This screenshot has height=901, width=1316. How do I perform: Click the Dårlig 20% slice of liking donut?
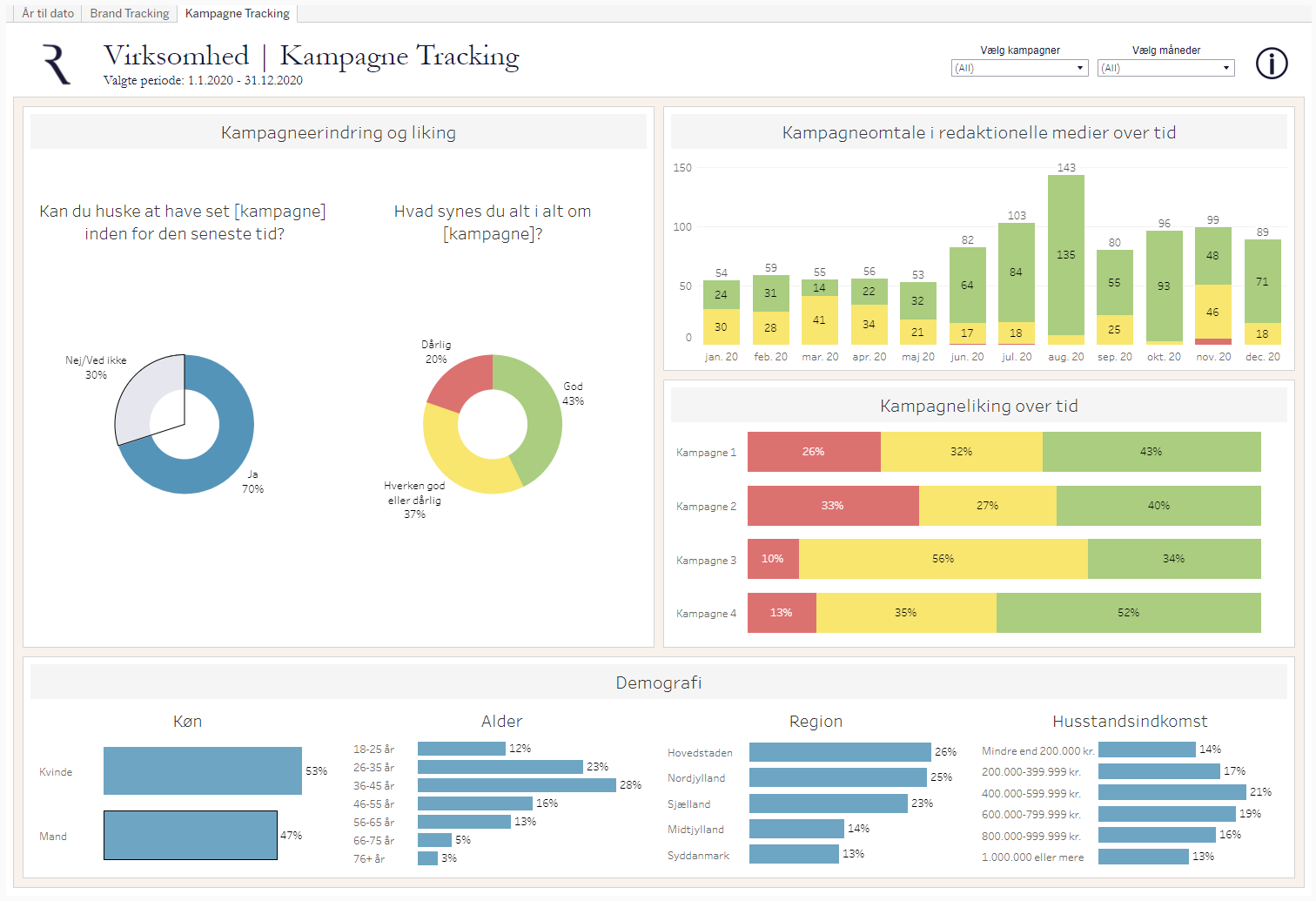pos(461,374)
